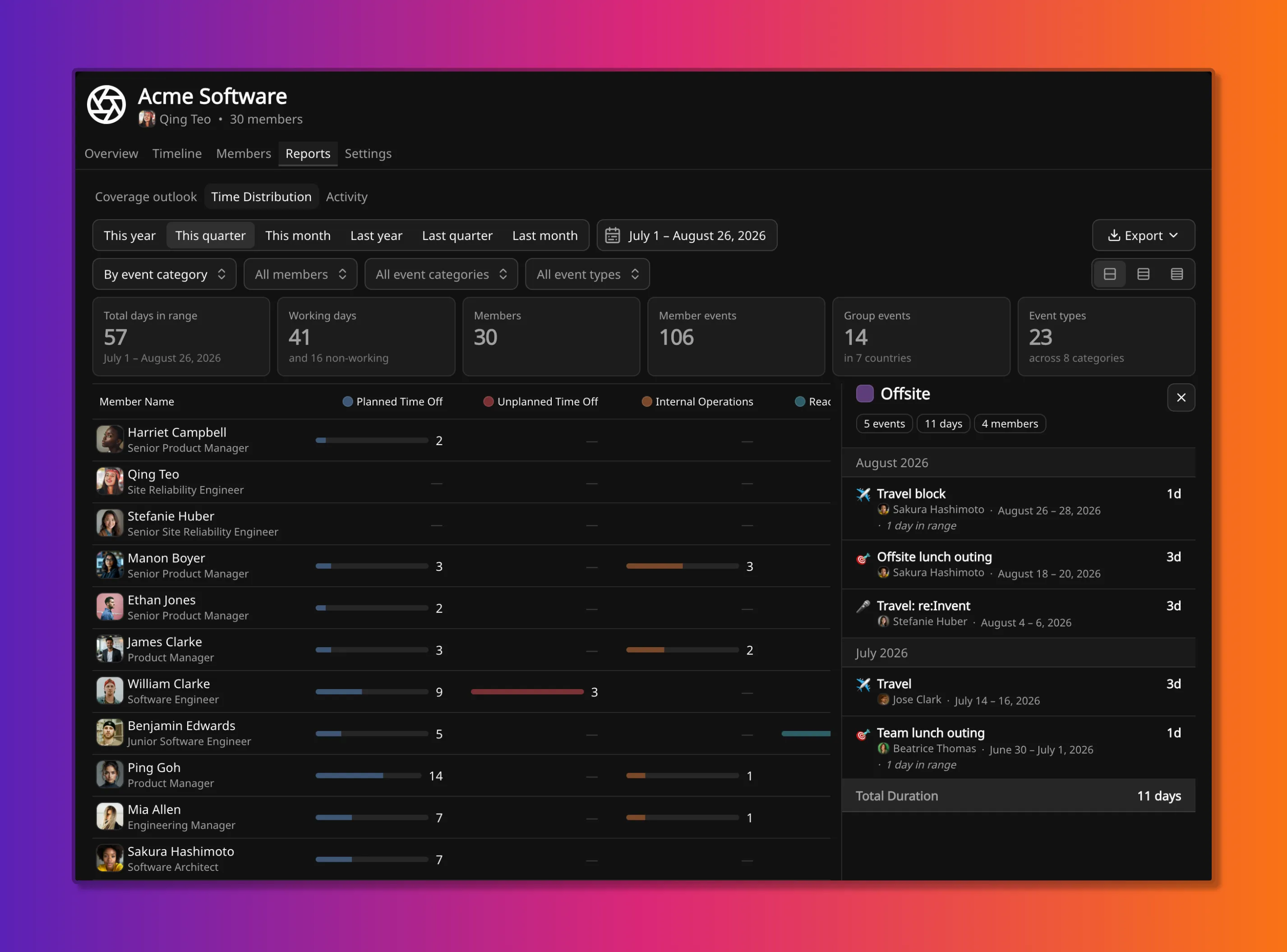Click the Acme Software aperture logo
This screenshot has height=952, width=1287.
(x=106, y=104)
